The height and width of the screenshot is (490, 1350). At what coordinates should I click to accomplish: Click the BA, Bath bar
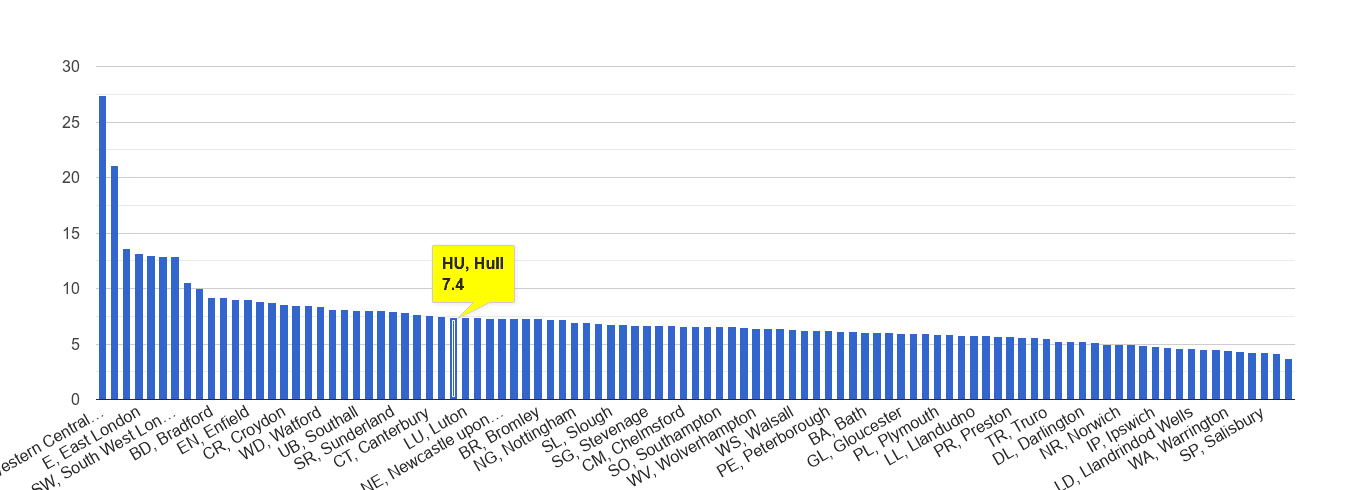pos(864,367)
